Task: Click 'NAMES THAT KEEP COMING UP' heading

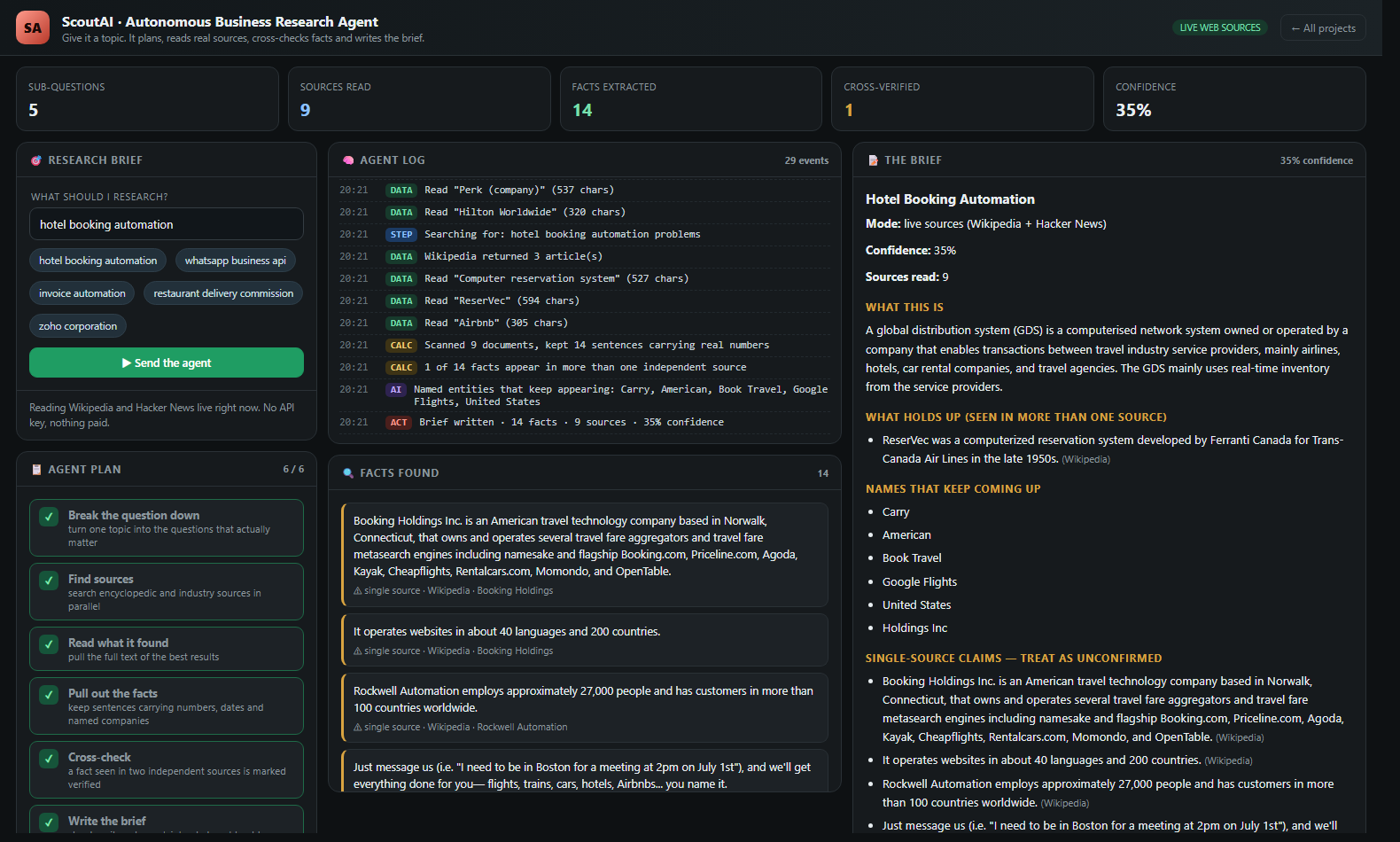Action: pos(953,489)
